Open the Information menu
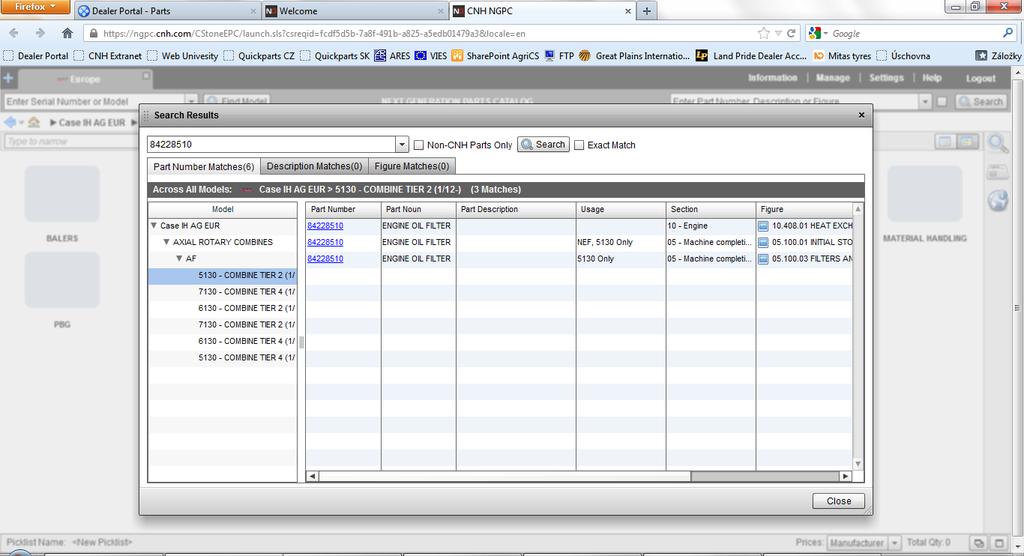The width and height of the screenshot is (1024, 556). (x=773, y=78)
